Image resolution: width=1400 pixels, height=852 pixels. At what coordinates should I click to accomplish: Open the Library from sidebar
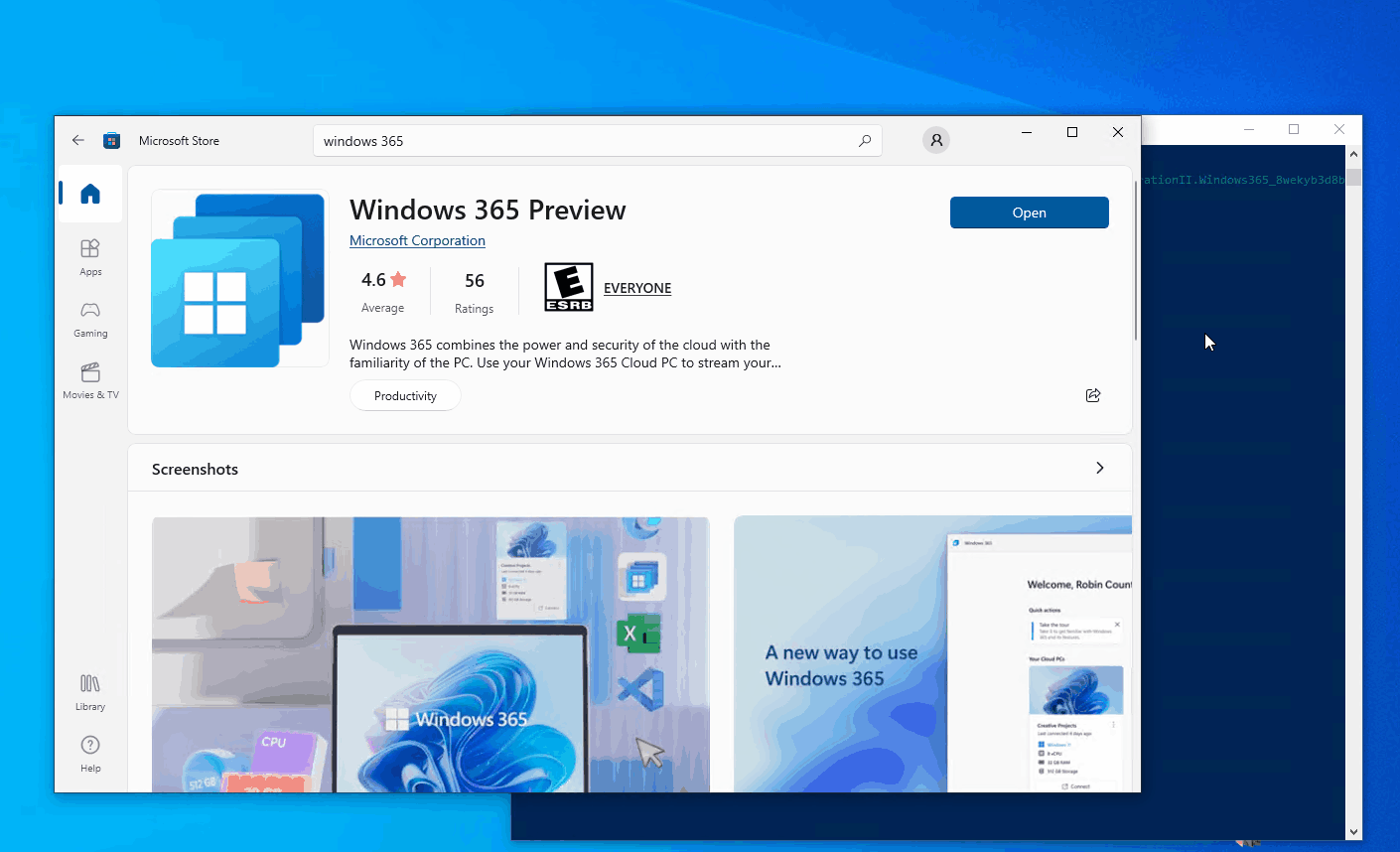[x=90, y=692]
